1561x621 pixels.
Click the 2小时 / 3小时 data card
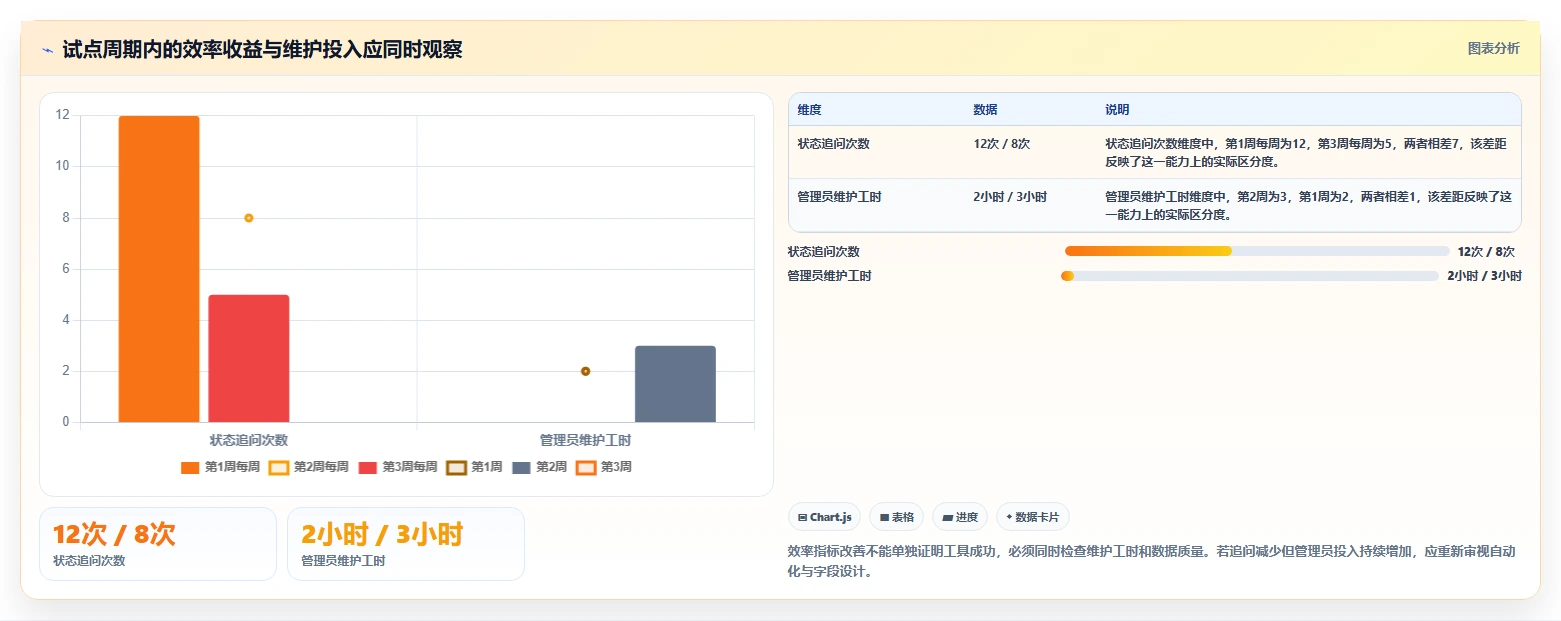(x=406, y=544)
